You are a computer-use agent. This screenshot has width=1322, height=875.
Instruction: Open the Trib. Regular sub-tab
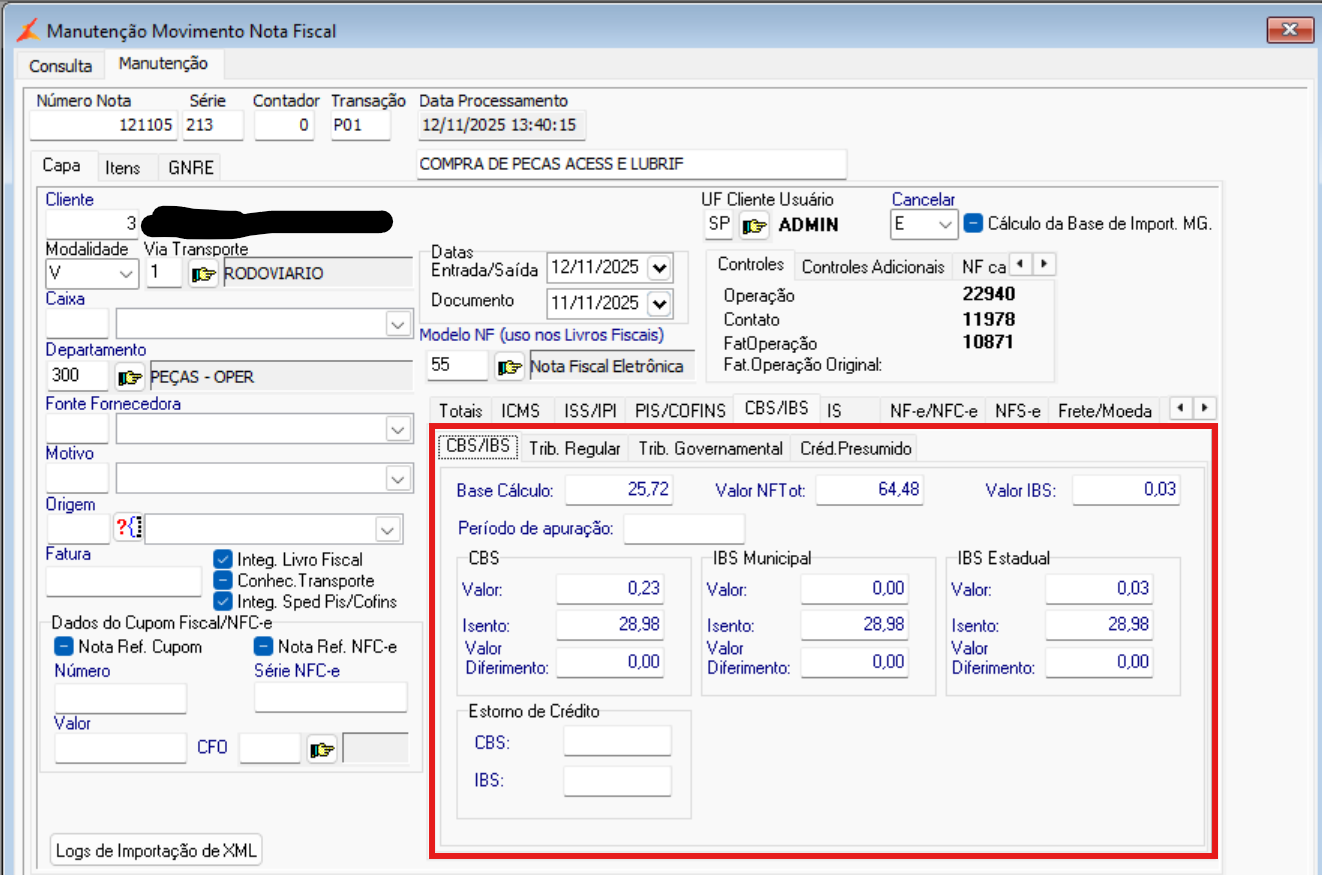575,449
